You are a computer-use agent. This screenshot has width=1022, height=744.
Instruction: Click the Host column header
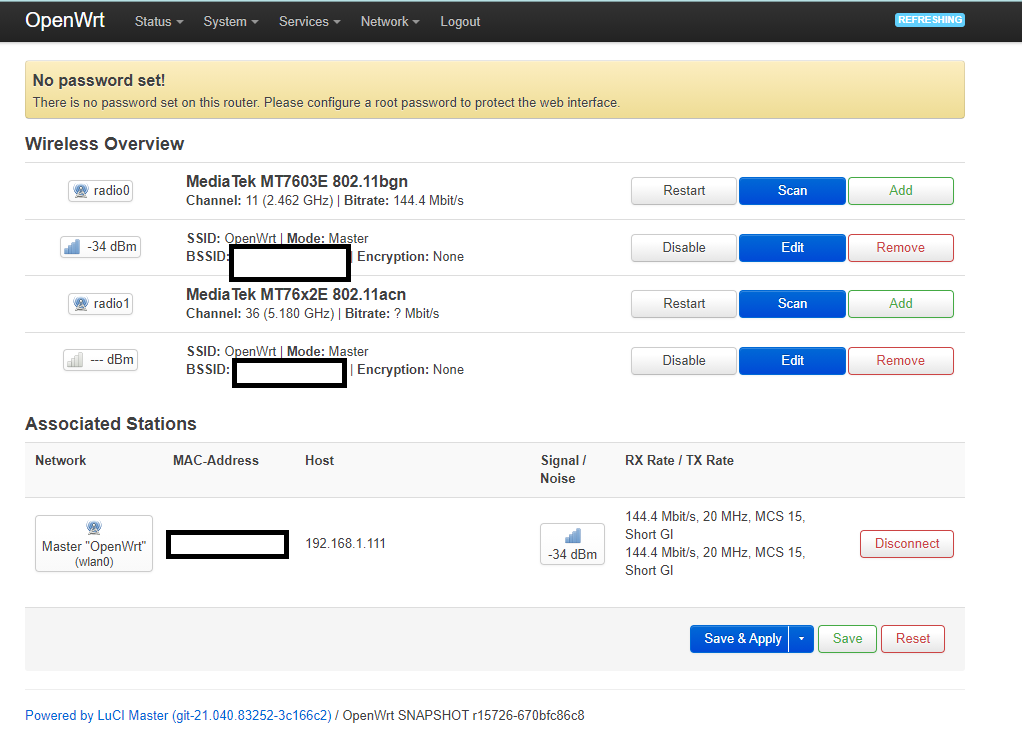pos(319,460)
